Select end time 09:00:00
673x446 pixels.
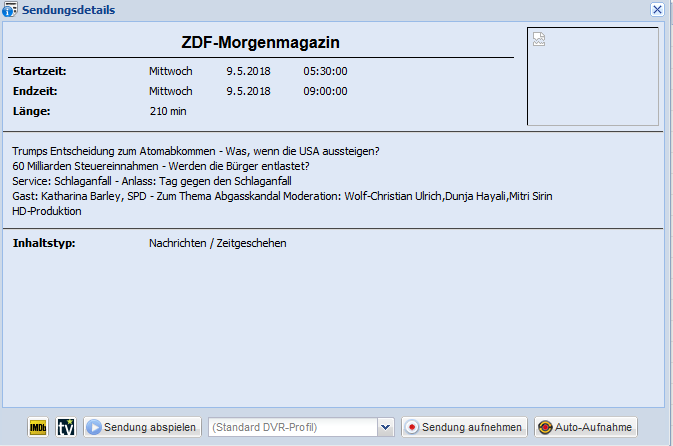tap(325, 91)
